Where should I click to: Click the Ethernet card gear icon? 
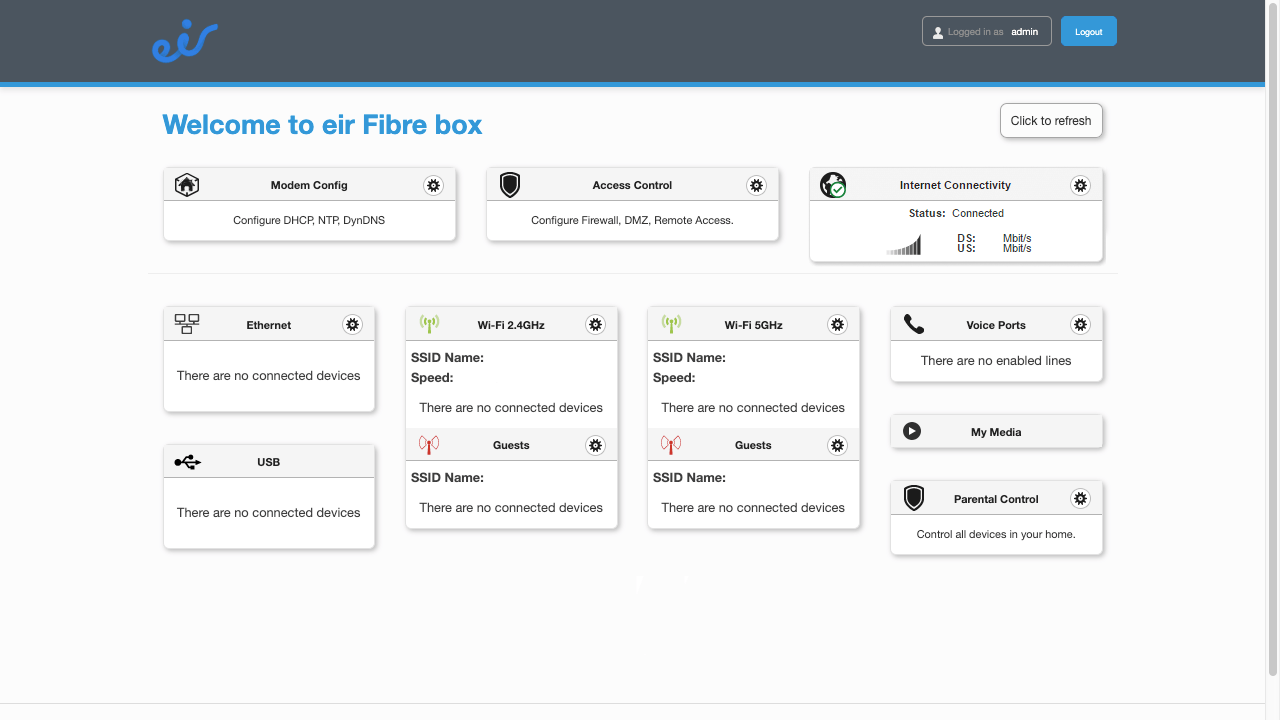[x=352, y=325]
